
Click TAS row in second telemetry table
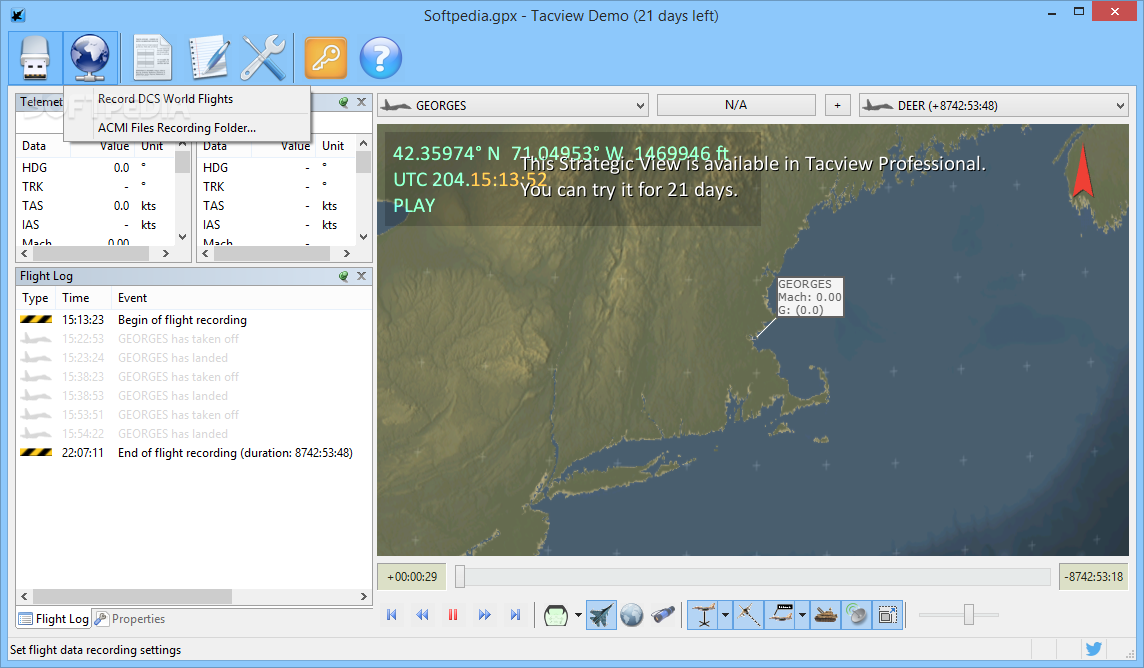(x=277, y=206)
